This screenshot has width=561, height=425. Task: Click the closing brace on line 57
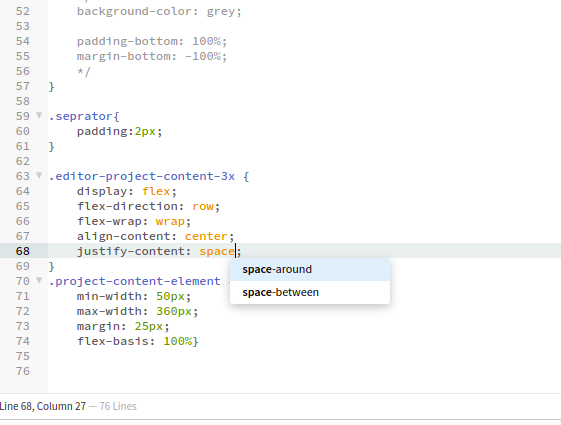coord(52,87)
